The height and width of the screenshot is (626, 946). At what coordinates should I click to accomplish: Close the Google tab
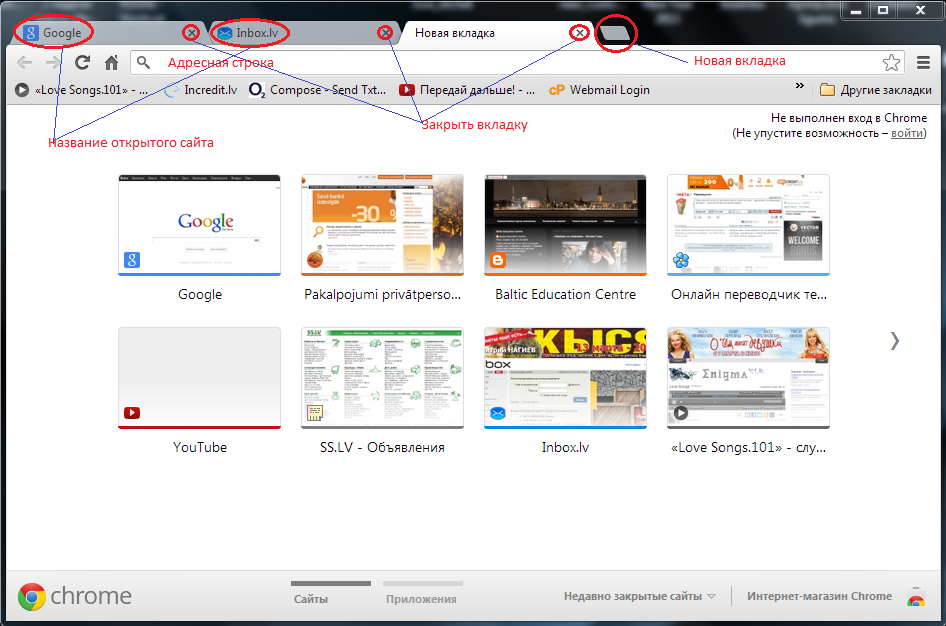pyautogui.click(x=191, y=33)
